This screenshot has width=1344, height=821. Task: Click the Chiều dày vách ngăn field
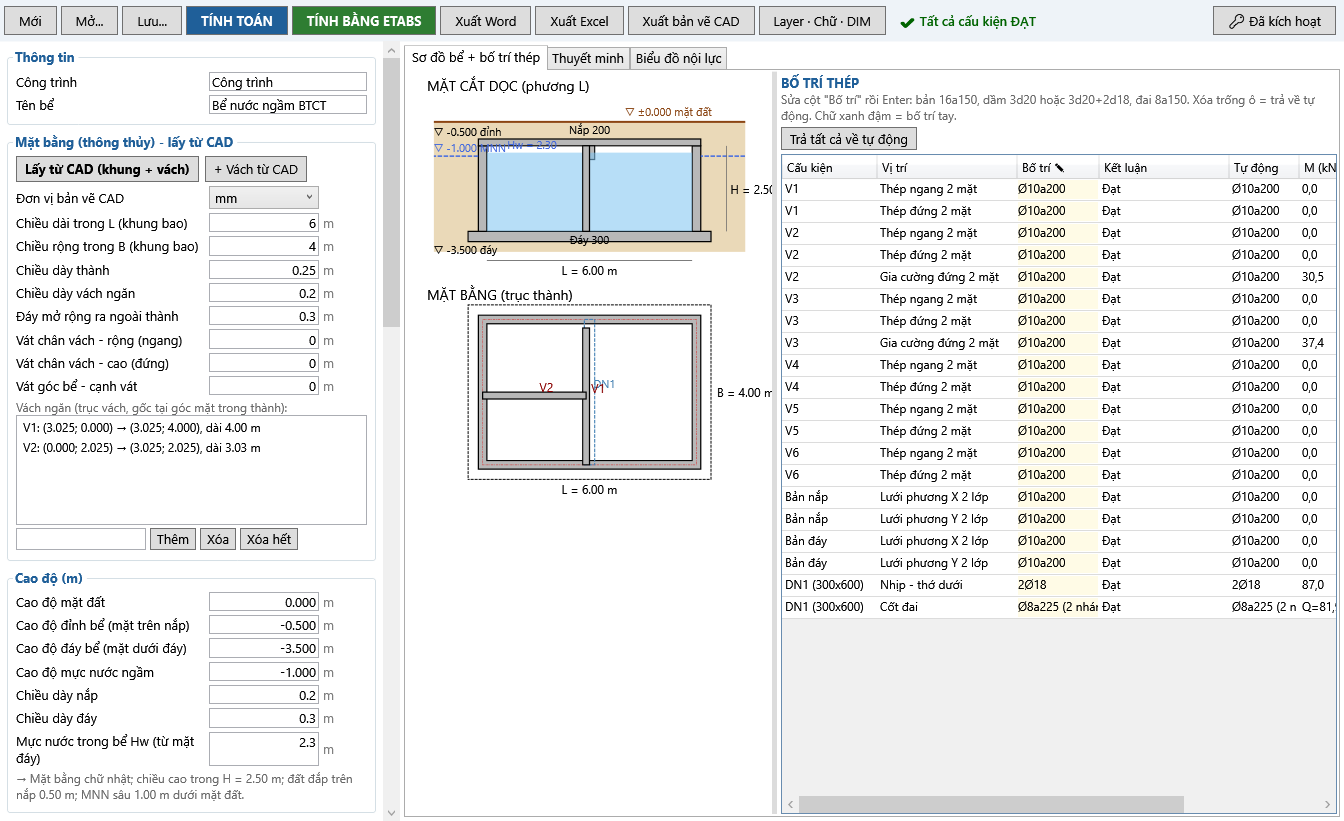point(264,293)
